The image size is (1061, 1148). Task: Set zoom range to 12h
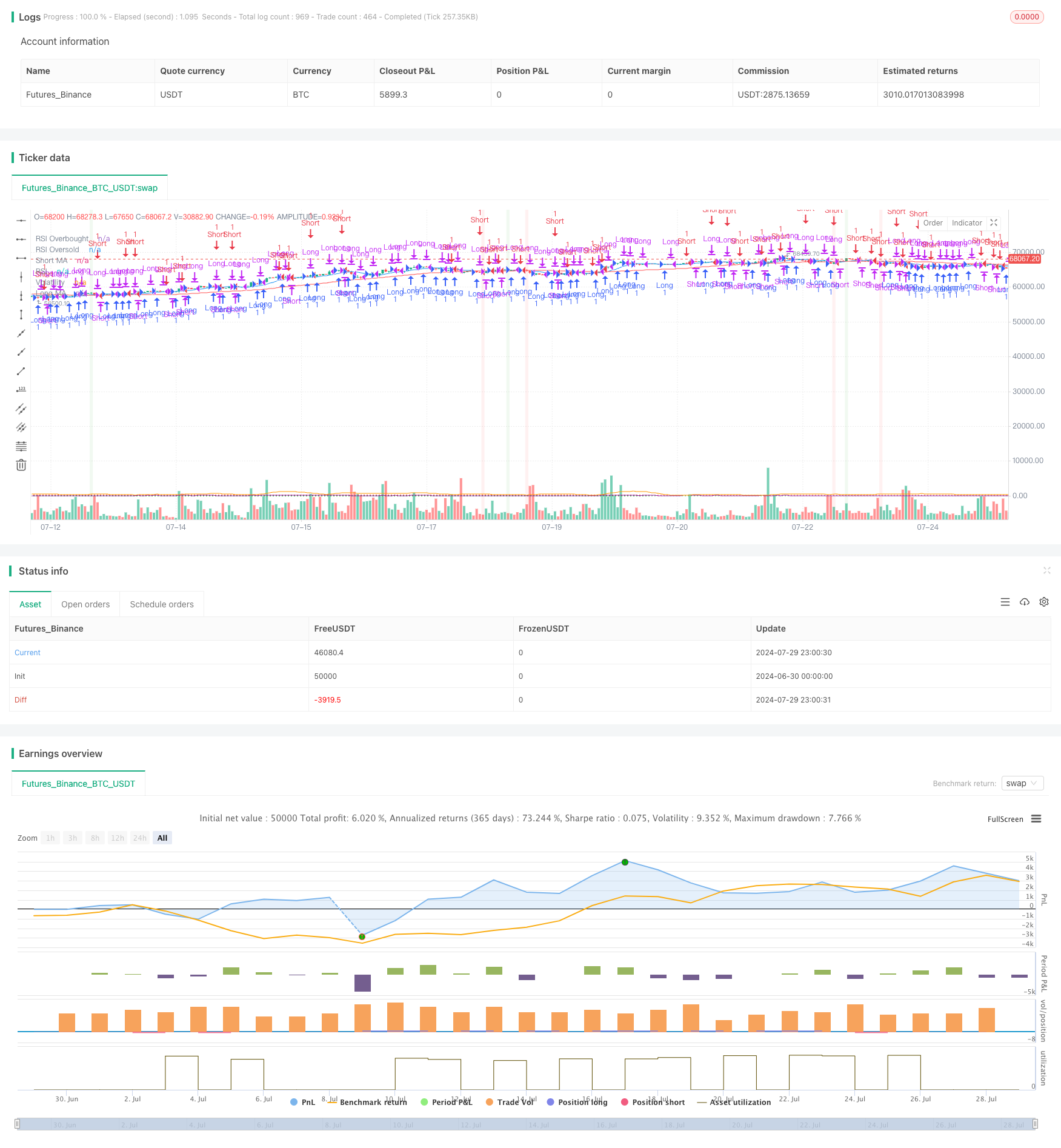pyautogui.click(x=118, y=838)
